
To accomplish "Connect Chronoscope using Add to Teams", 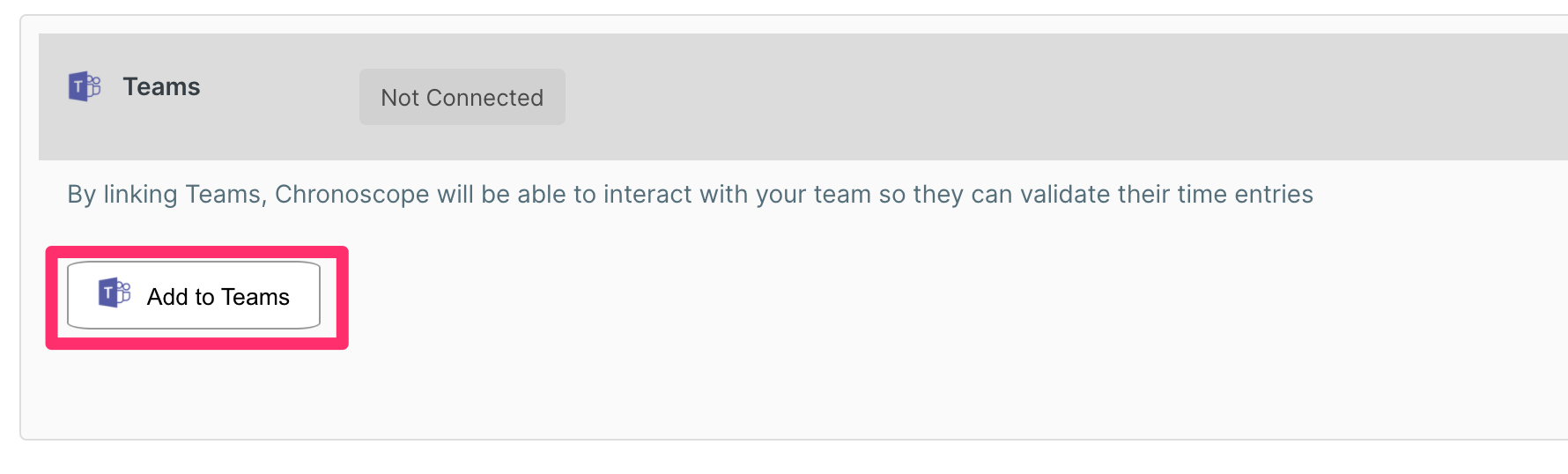I will (194, 295).
